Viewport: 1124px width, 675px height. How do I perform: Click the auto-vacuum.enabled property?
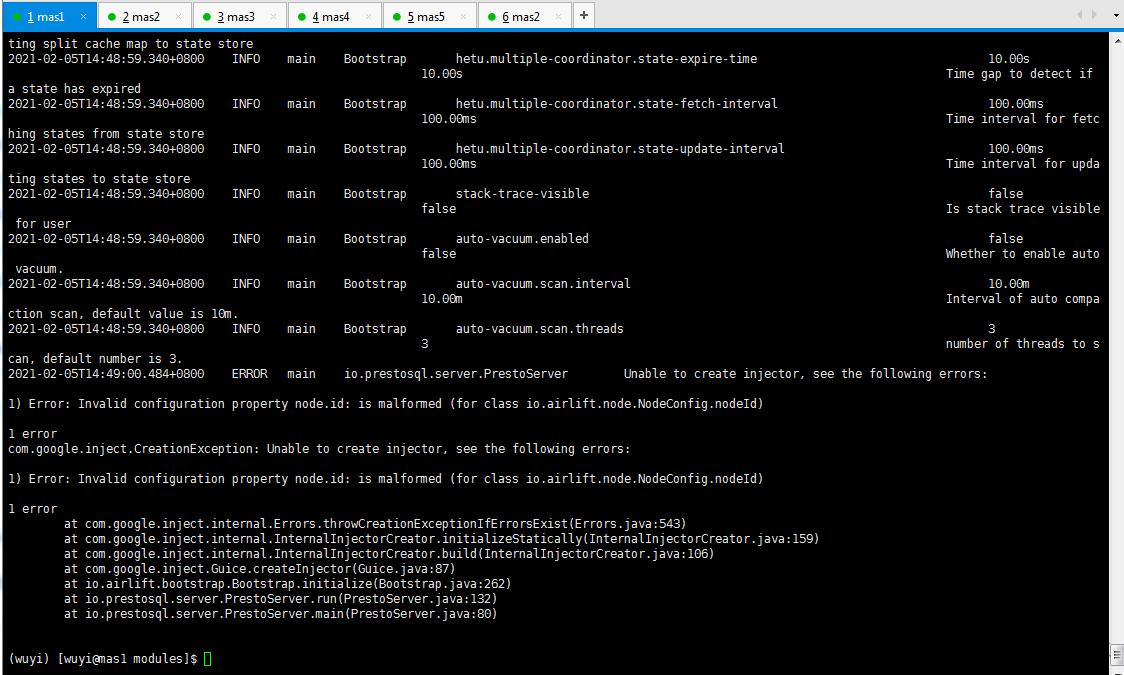pos(523,239)
